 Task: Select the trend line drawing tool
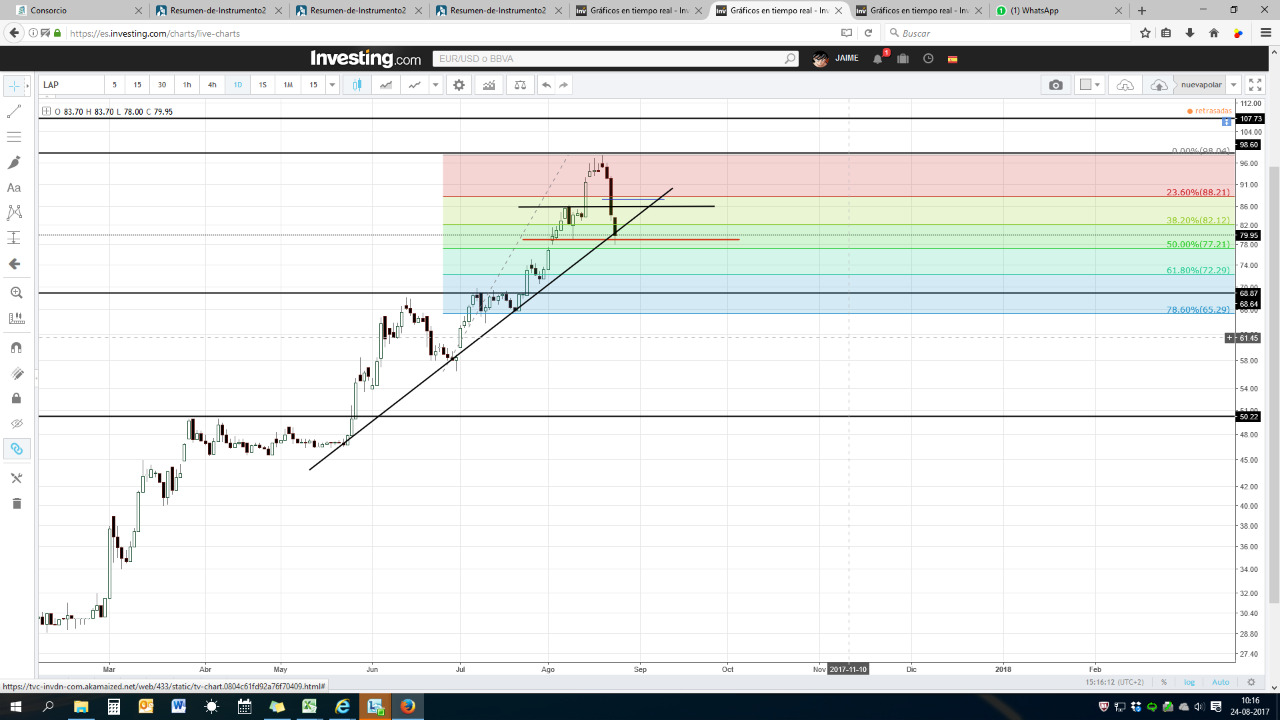point(14,112)
